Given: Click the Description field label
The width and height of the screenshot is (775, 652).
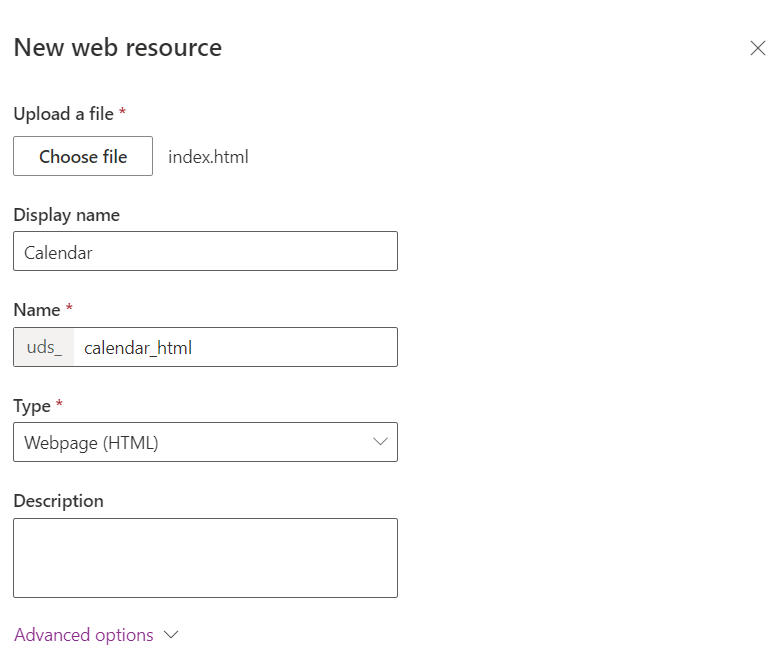Looking at the screenshot, I should (x=59, y=501).
